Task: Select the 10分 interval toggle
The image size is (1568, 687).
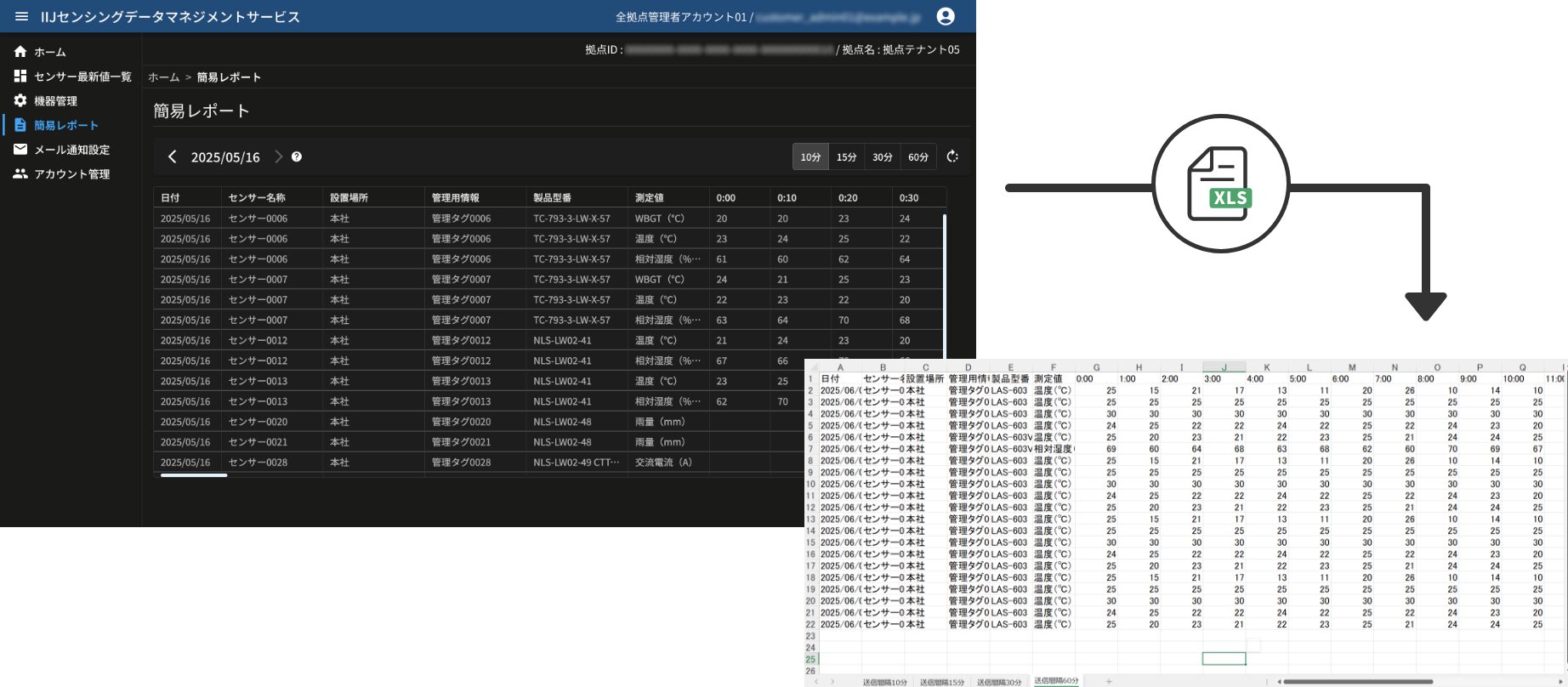Action: [810, 157]
